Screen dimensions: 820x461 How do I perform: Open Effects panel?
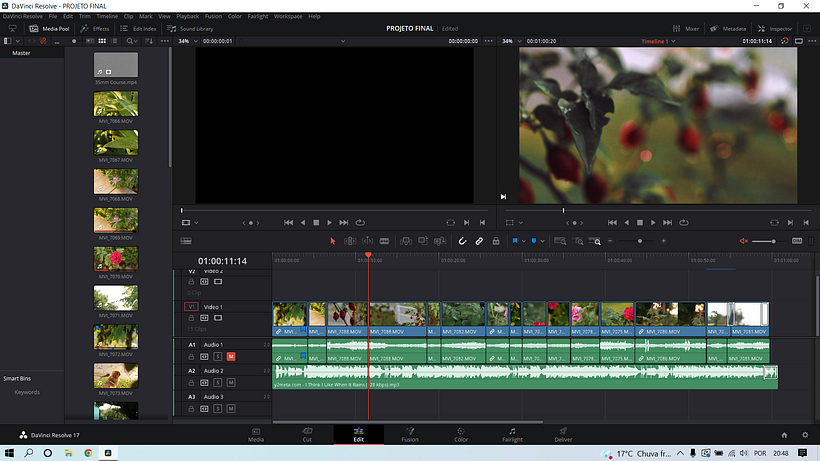click(x=95, y=29)
